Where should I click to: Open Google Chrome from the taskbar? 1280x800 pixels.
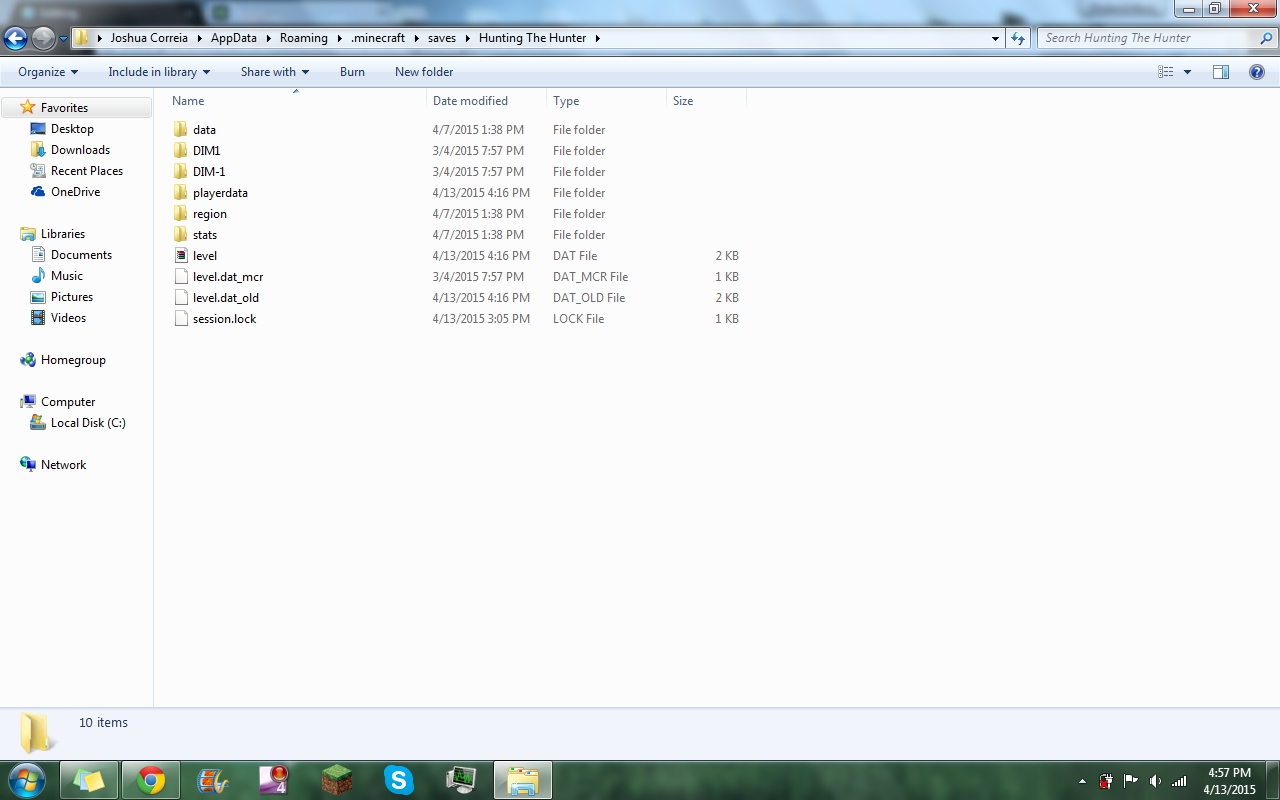point(151,780)
